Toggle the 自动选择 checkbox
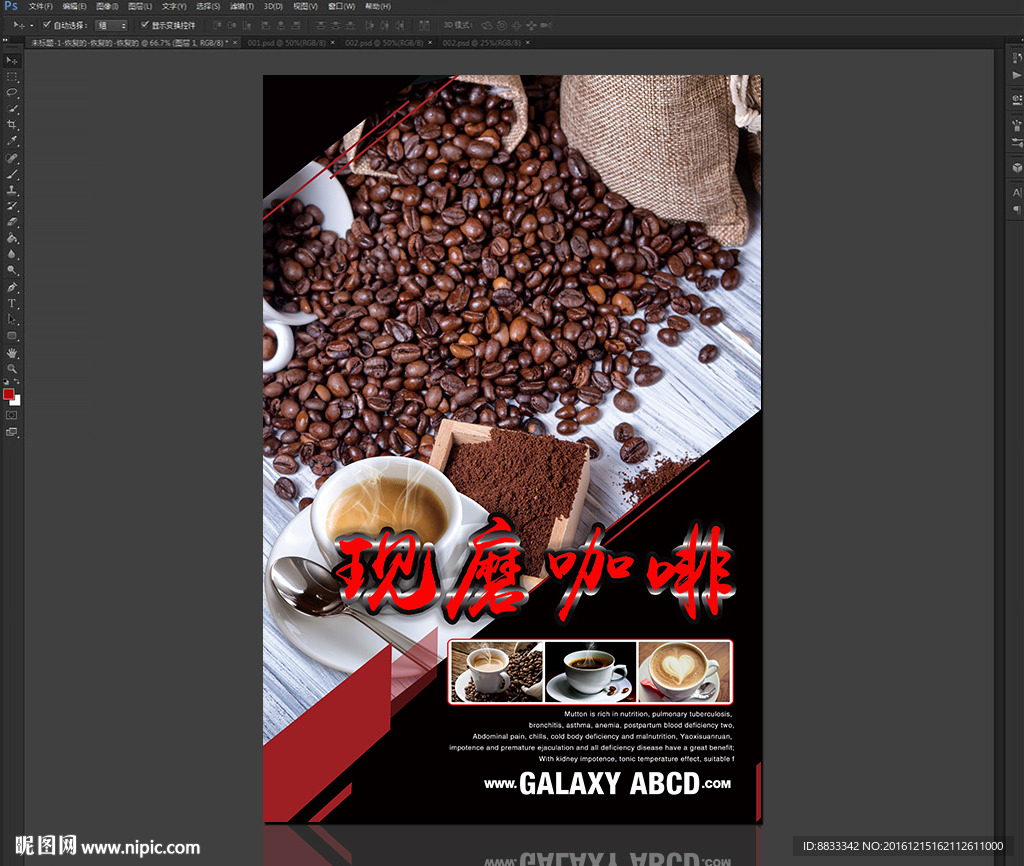Viewport: 1024px width, 866px height. 46,24
